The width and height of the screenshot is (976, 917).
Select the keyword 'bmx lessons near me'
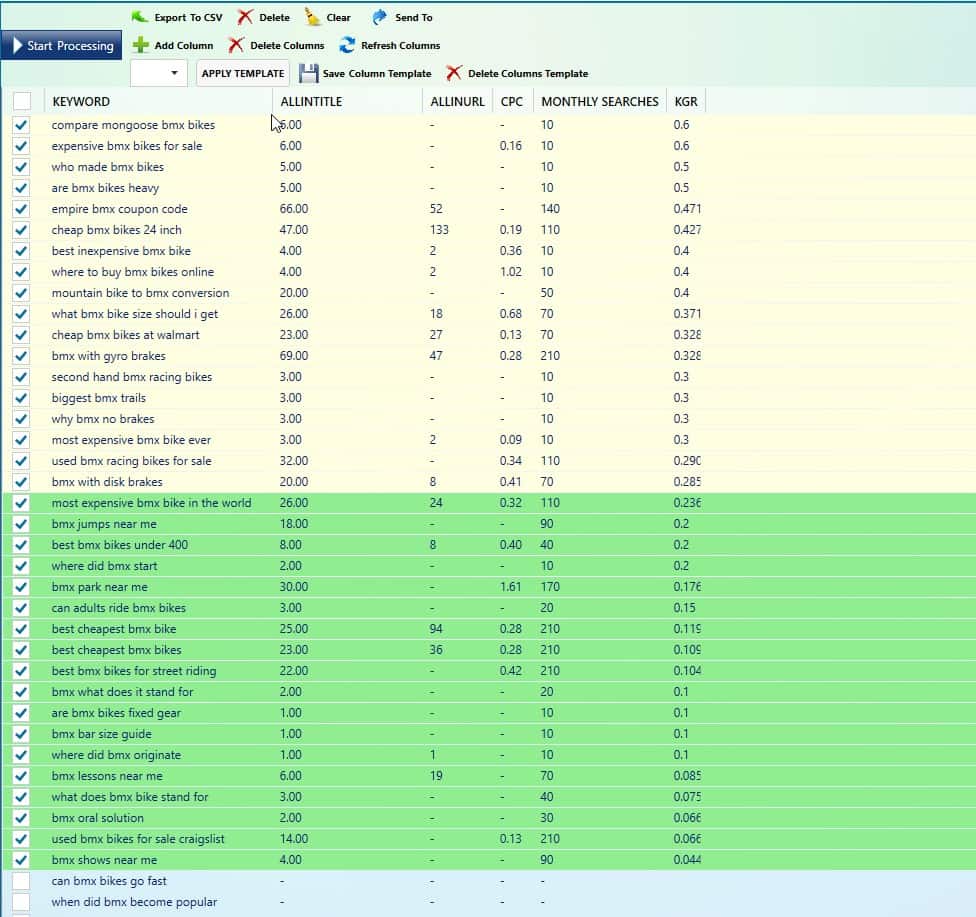click(107, 776)
